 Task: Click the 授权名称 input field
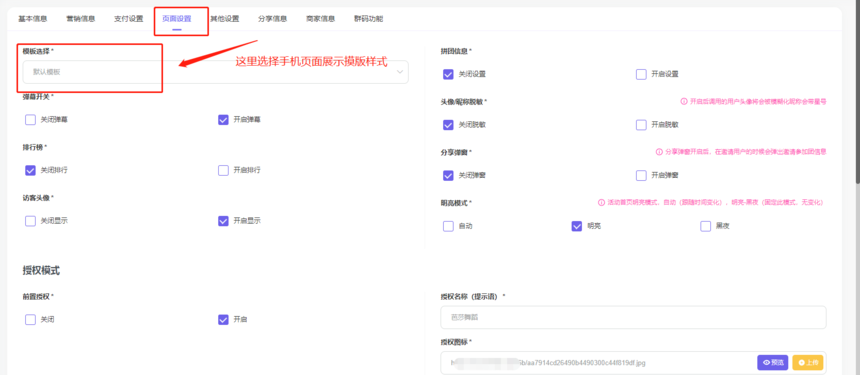coord(633,317)
